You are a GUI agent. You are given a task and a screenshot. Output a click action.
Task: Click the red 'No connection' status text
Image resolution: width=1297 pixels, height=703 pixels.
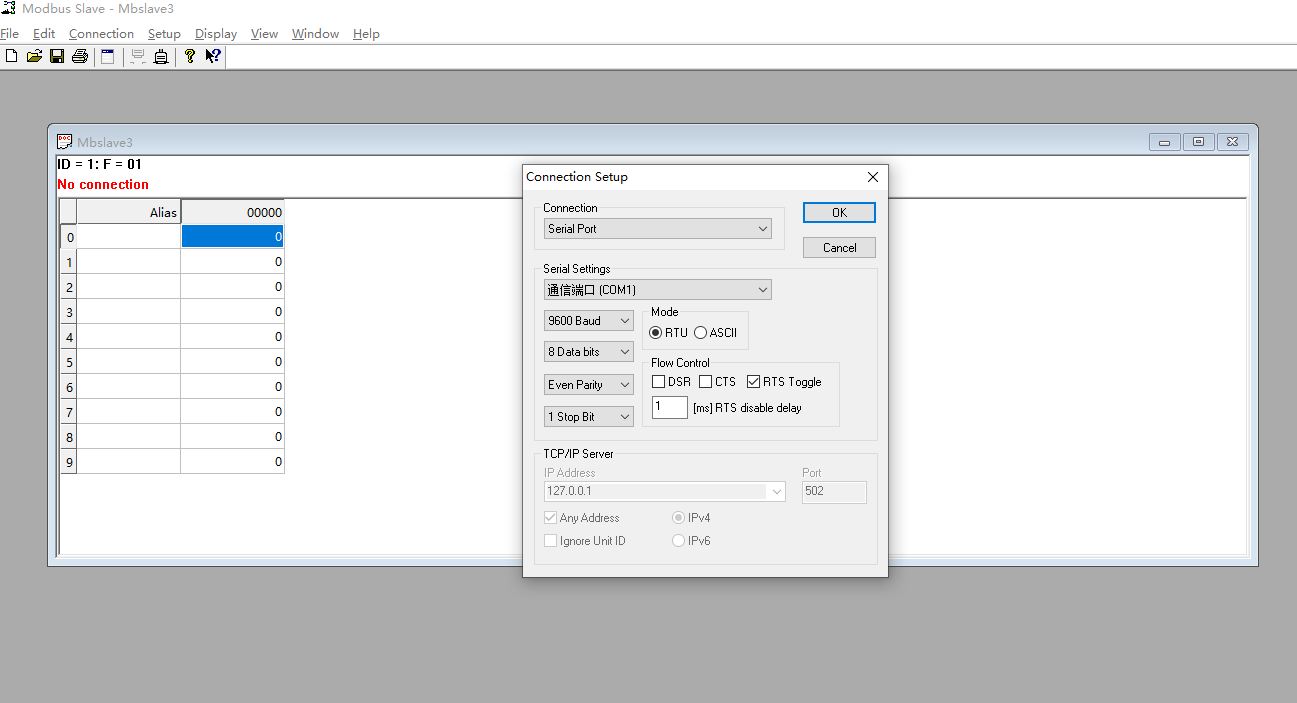pyautogui.click(x=103, y=184)
